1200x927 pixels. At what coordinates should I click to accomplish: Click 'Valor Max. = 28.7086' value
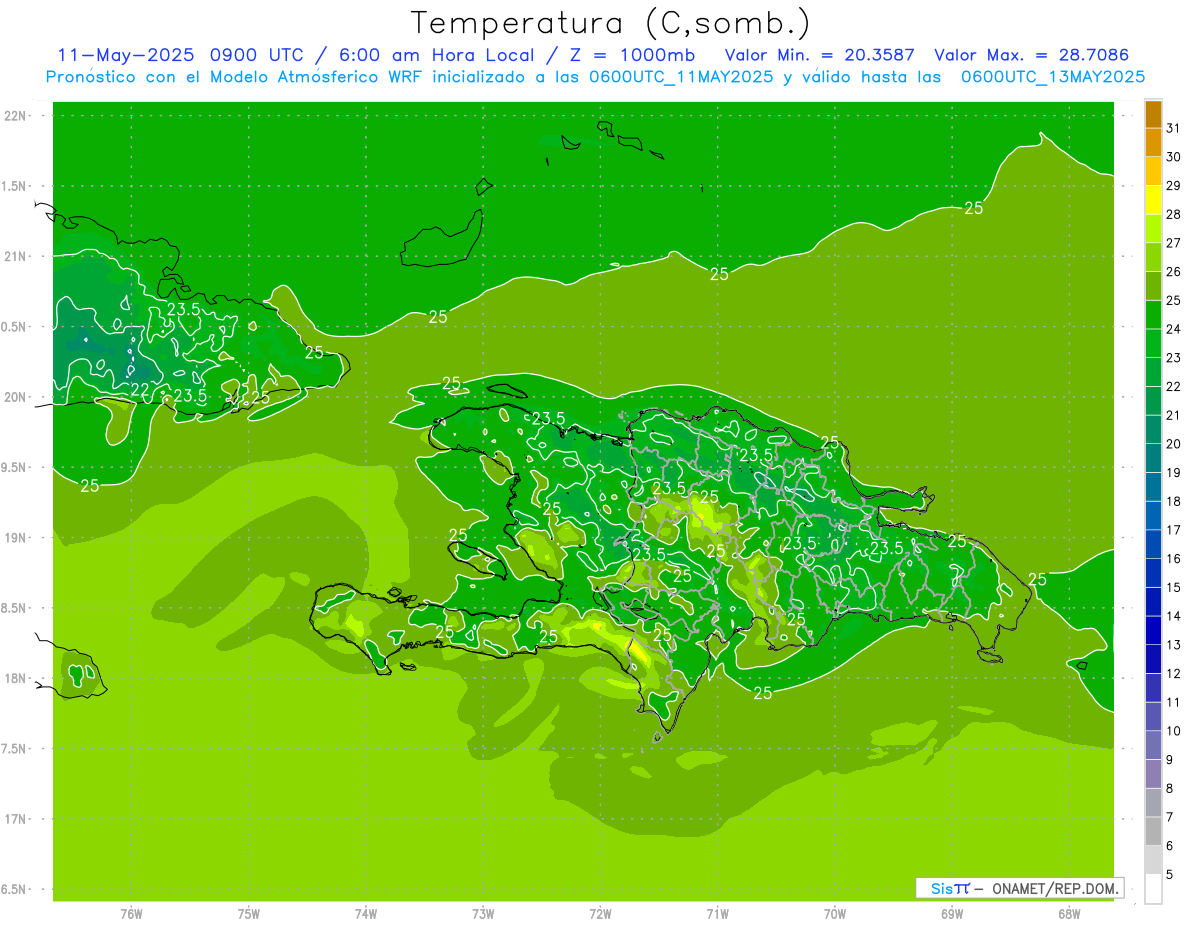pyautogui.click(x=1031, y=55)
